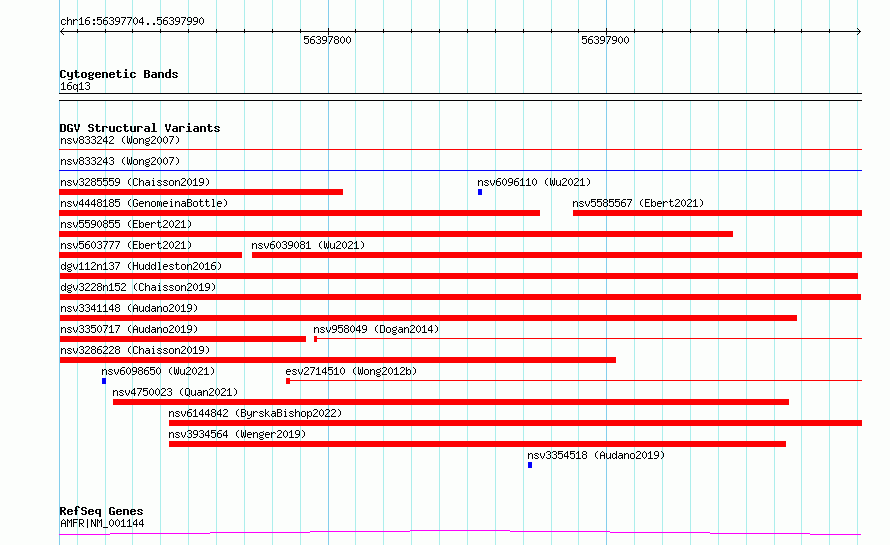Click the RefSeq Genes track title
This screenshot has width=890, height=545.
click(102, 511)
